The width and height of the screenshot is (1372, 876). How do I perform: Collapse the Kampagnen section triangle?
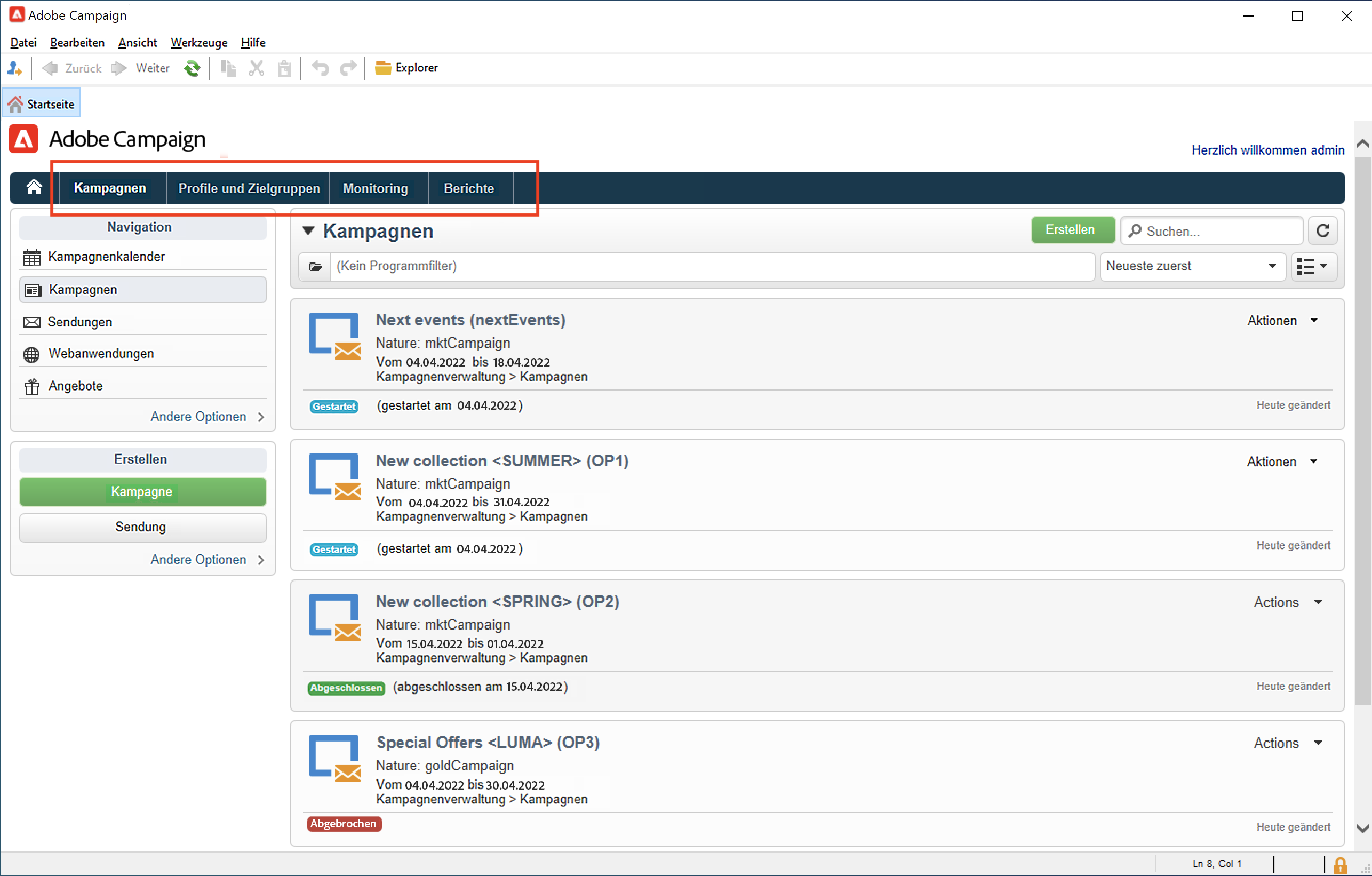pos(308,231)
